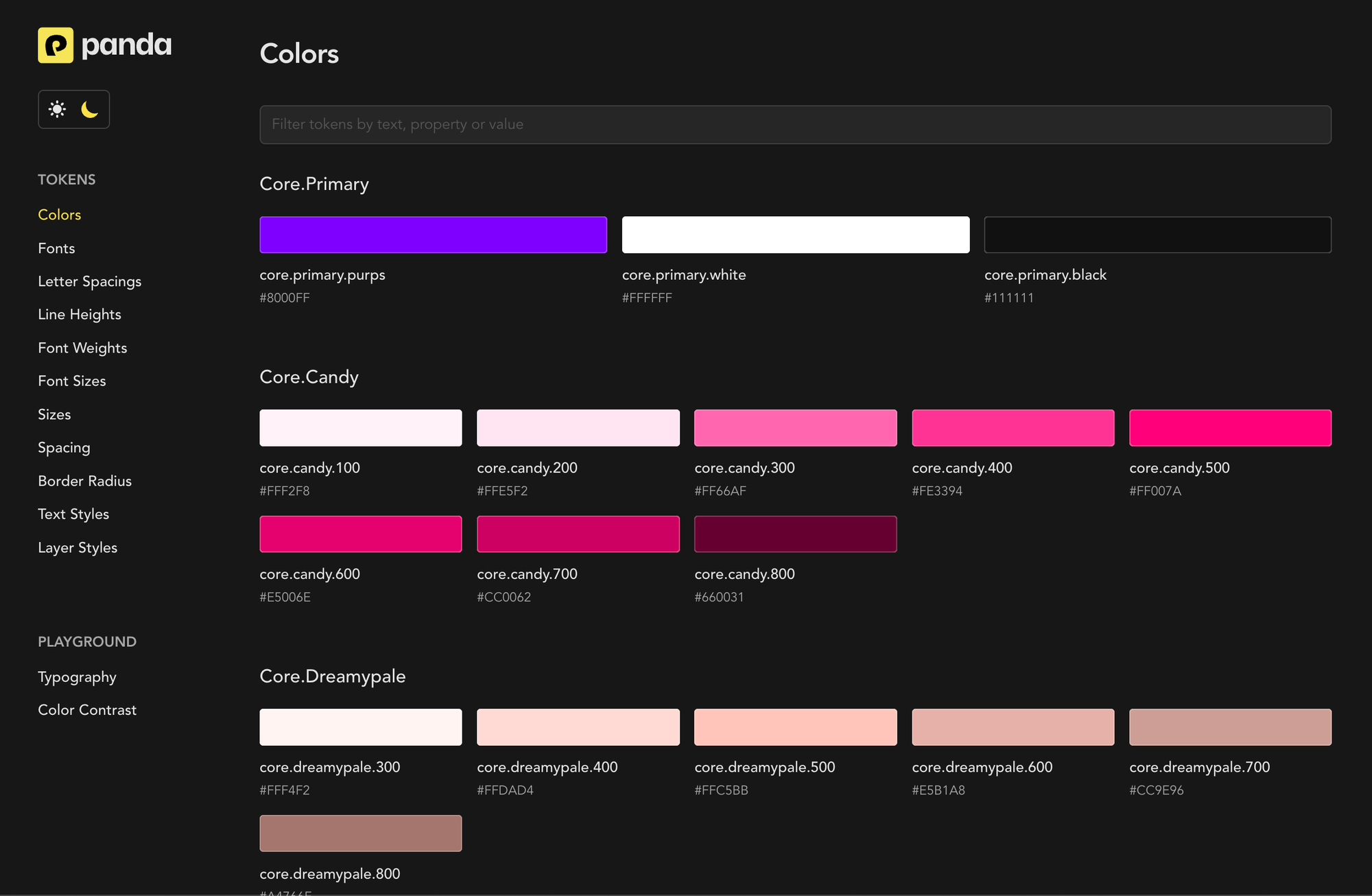
Task: Click the #FF007A hex value
Action: [x=1155, y=491]
